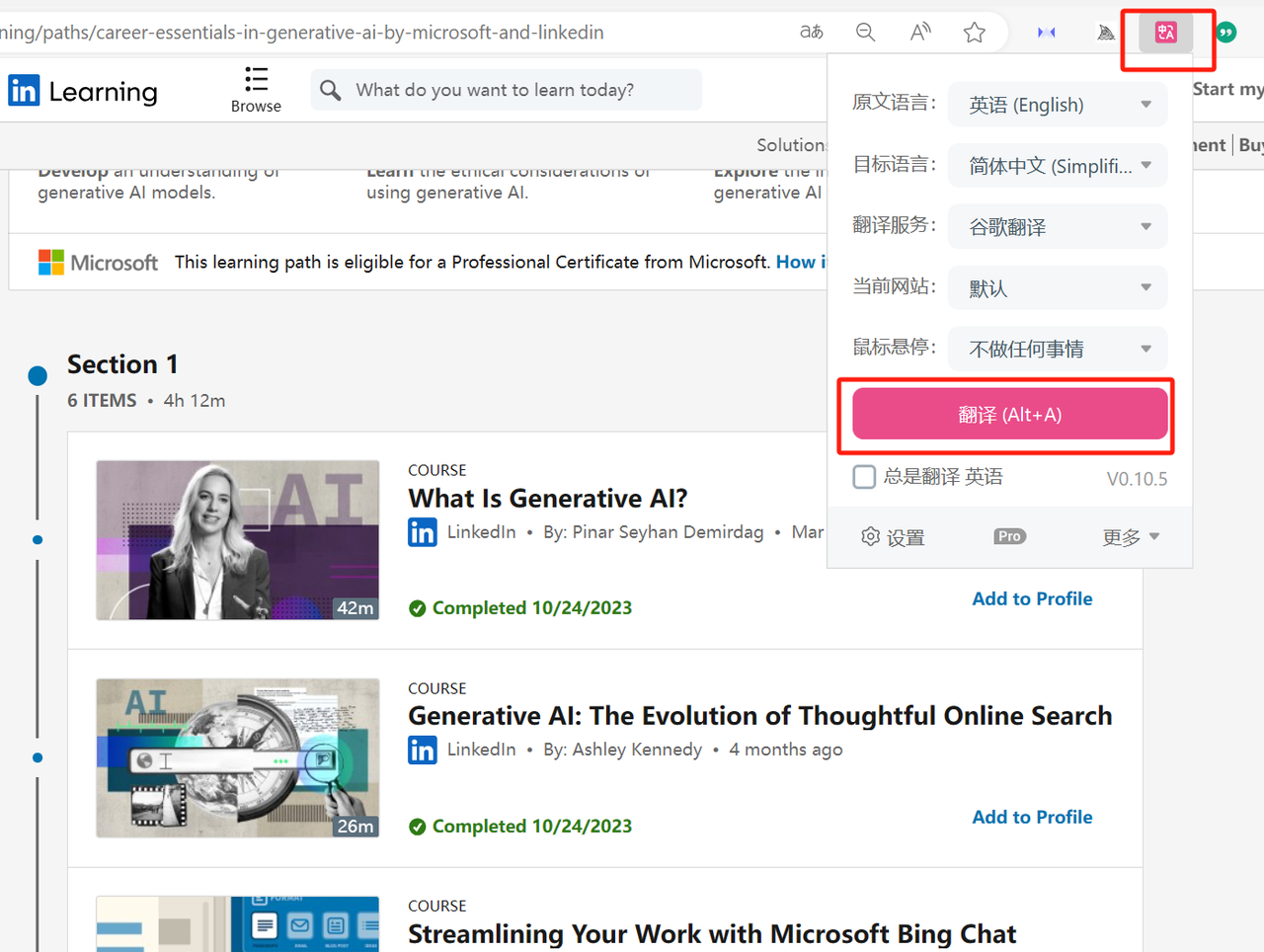
Task: Add Evolution of Thoughtful Online Search to profile
Action: (x=1032, y=817)
